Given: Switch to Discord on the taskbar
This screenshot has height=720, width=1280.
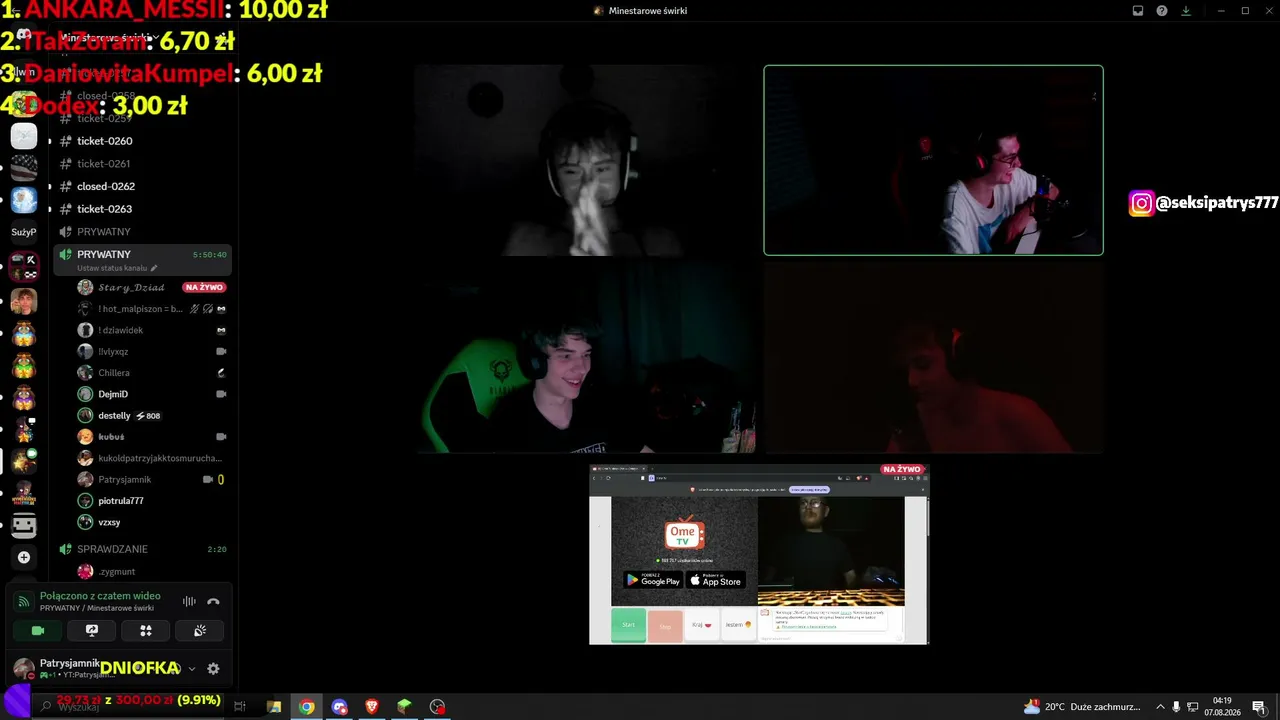Looking at the screenshot, I should point(340,707).
